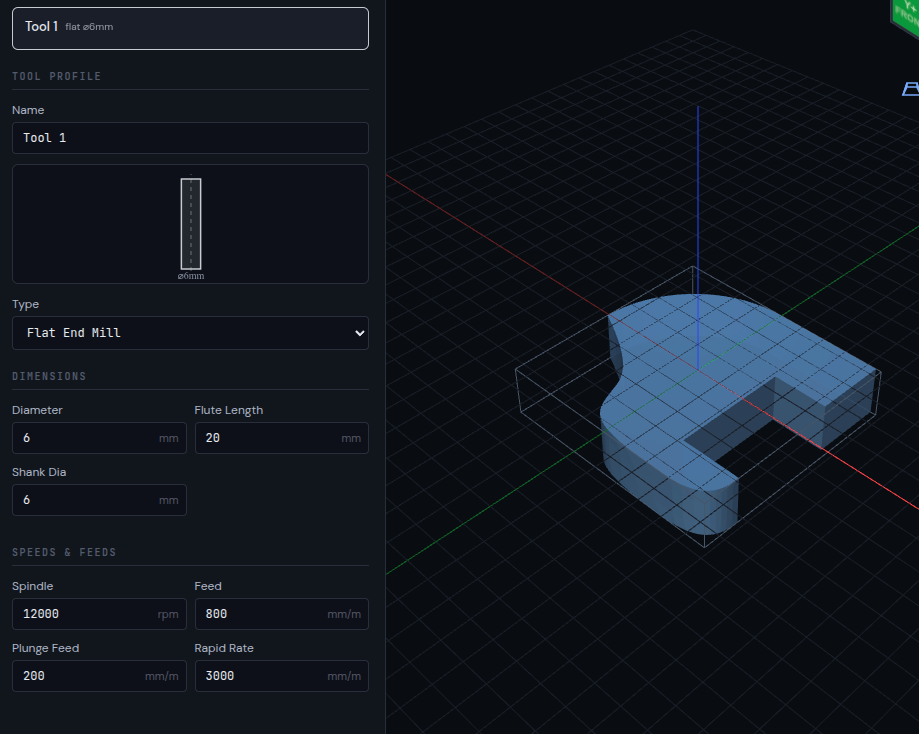Screen dimensions: 919x734
Task: Open the Flat End Mill type dropdown
Action: pos(190,333)
